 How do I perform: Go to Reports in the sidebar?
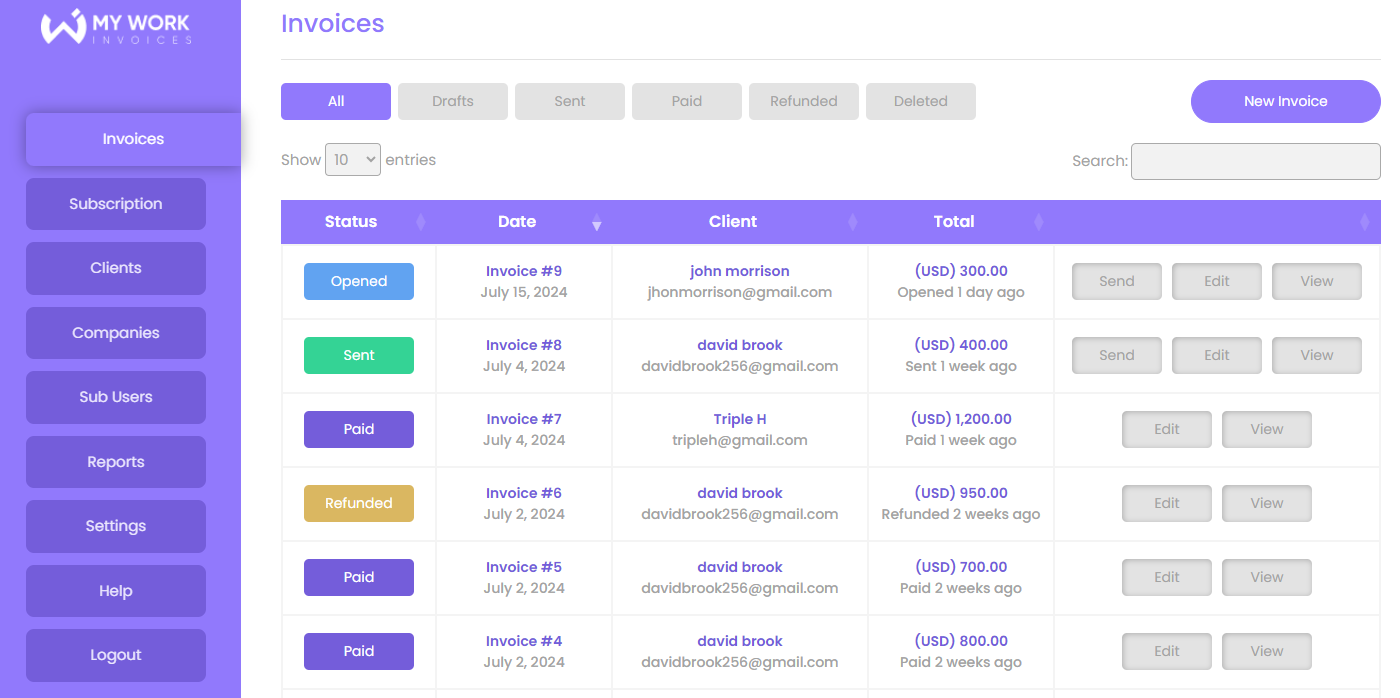coord(116,462)
